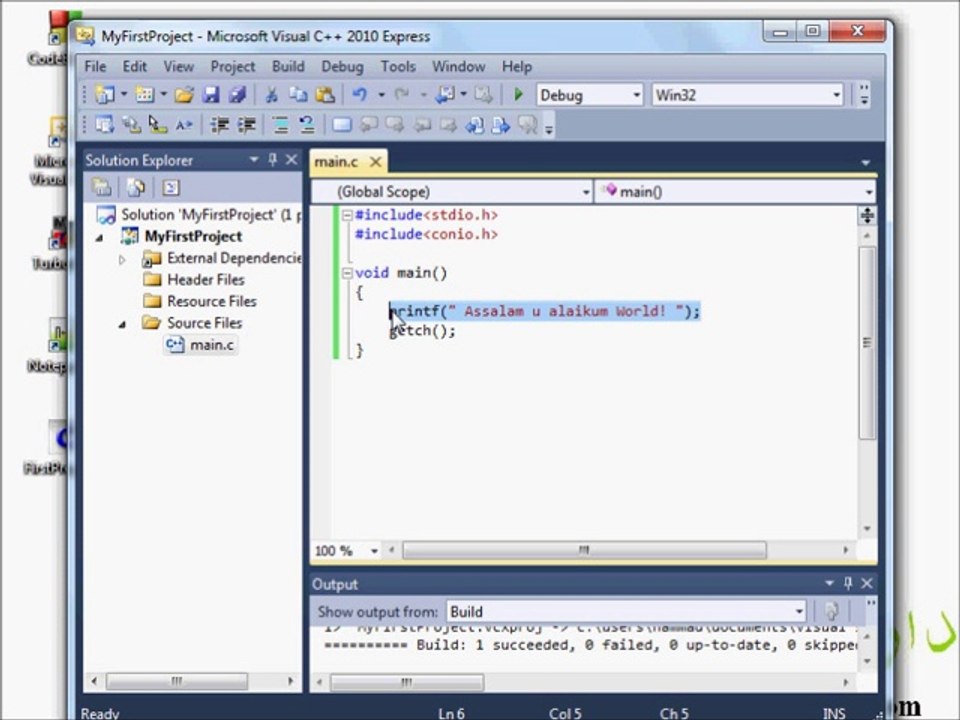Close the Output panel
960x720 pixels.
click(x=867, y=583)
